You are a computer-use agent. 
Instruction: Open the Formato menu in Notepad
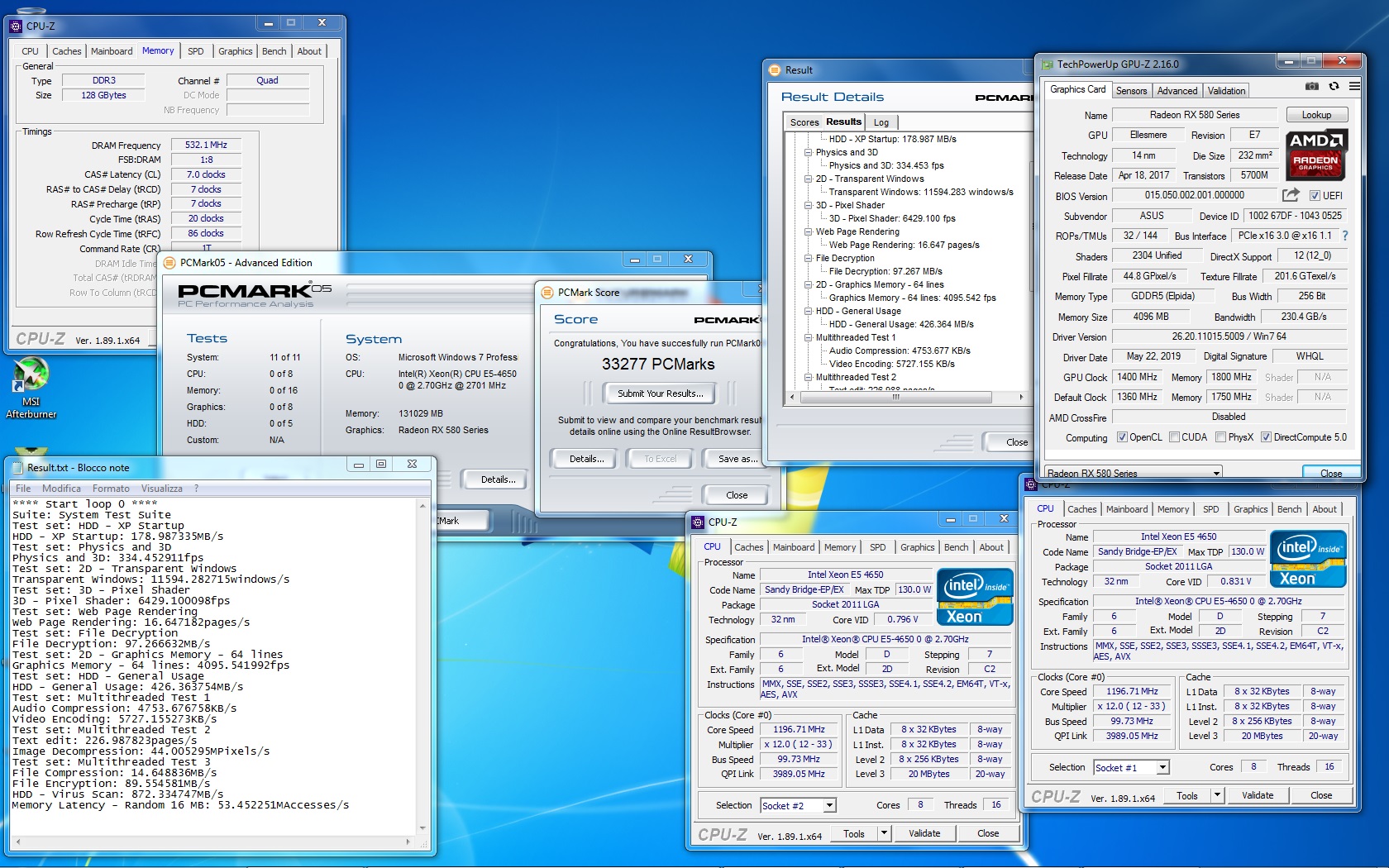pos(110,489)
